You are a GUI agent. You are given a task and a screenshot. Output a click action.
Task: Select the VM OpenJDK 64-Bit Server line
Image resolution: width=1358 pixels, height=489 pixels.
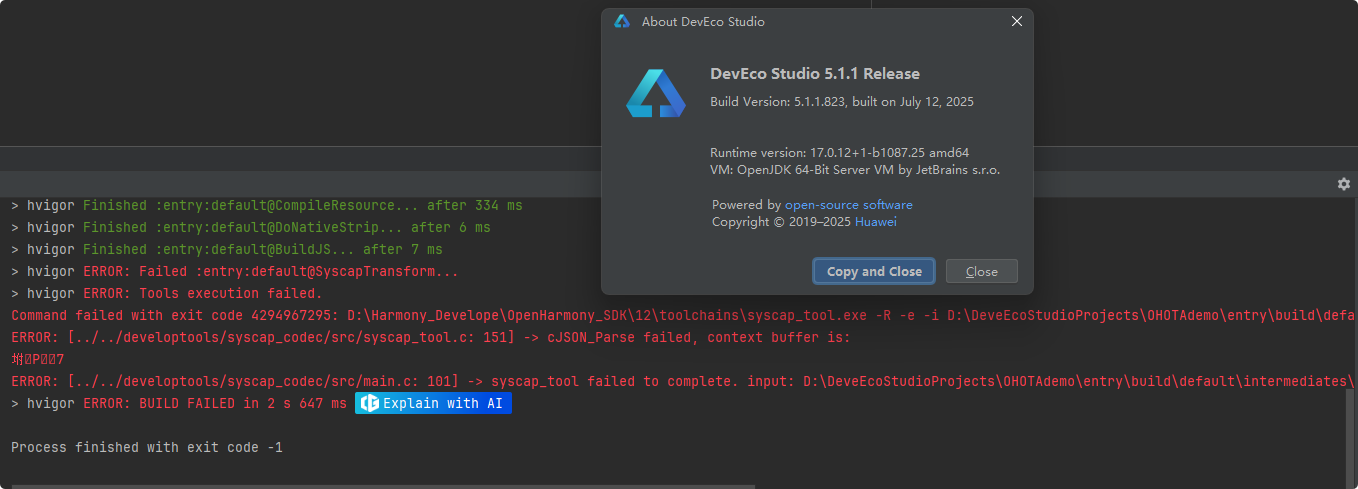point(855,169)
